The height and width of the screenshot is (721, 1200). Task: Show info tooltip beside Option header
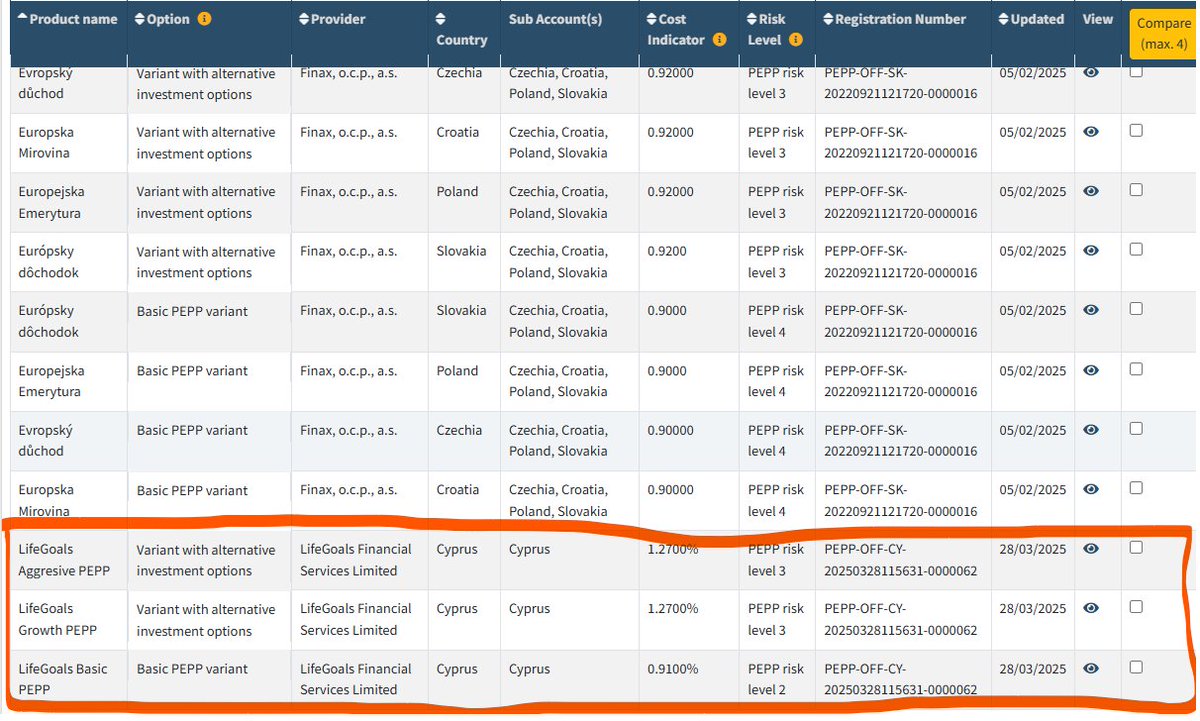tap(204, 19)
